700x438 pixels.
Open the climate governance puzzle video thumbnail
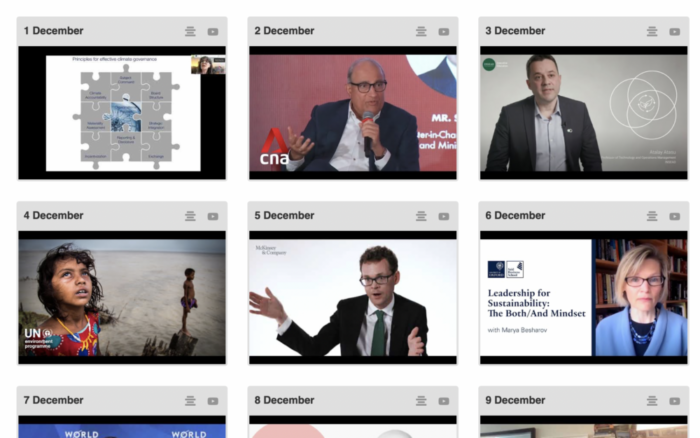(122, 113)
